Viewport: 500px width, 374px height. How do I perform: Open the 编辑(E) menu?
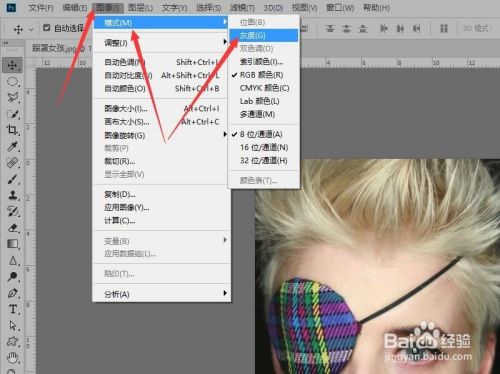(x=75, y=7)
